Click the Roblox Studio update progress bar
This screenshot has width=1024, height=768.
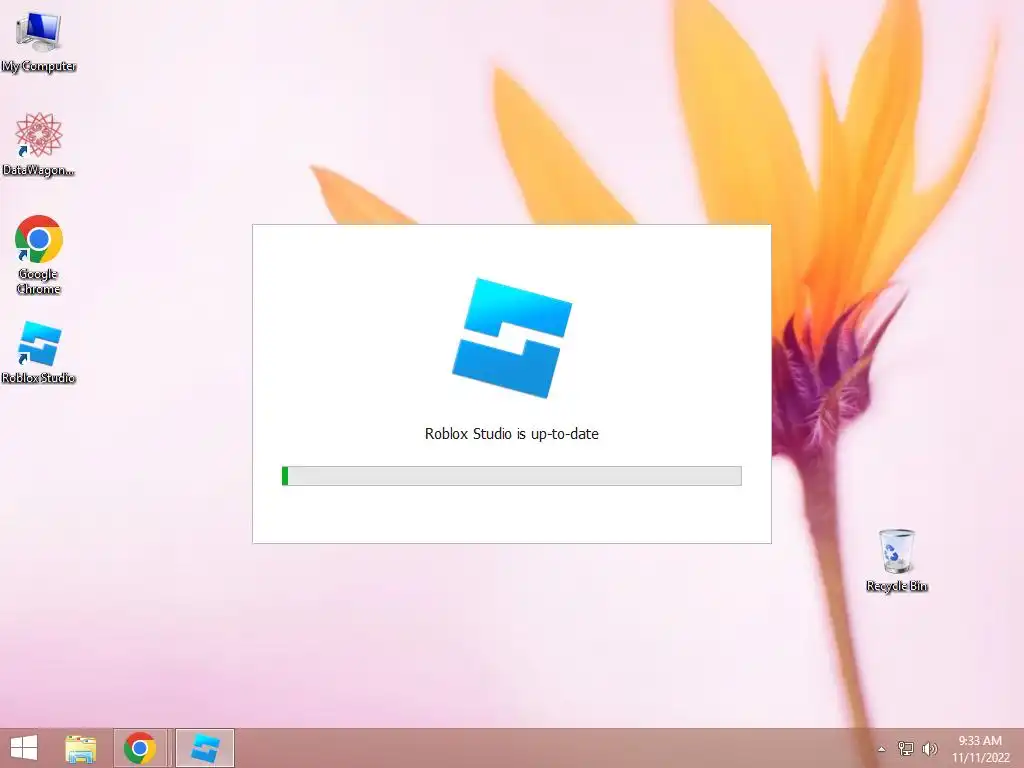click(x=511, y=476)
